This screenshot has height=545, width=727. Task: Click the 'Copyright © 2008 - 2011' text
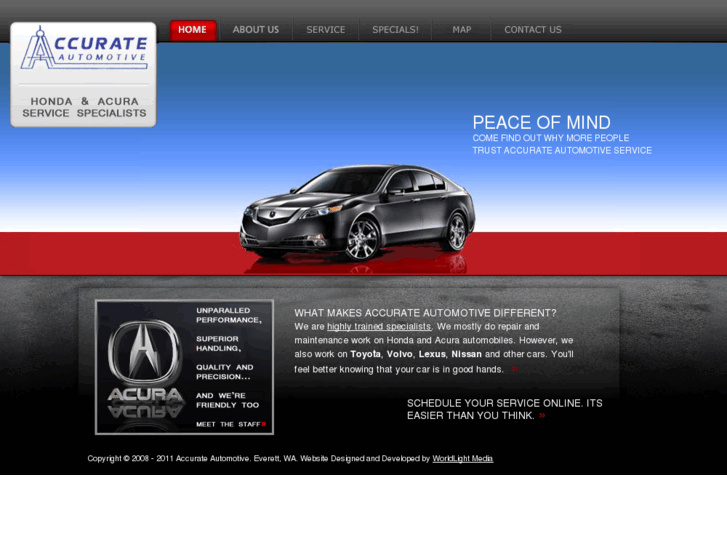click(x=130, y=459)
